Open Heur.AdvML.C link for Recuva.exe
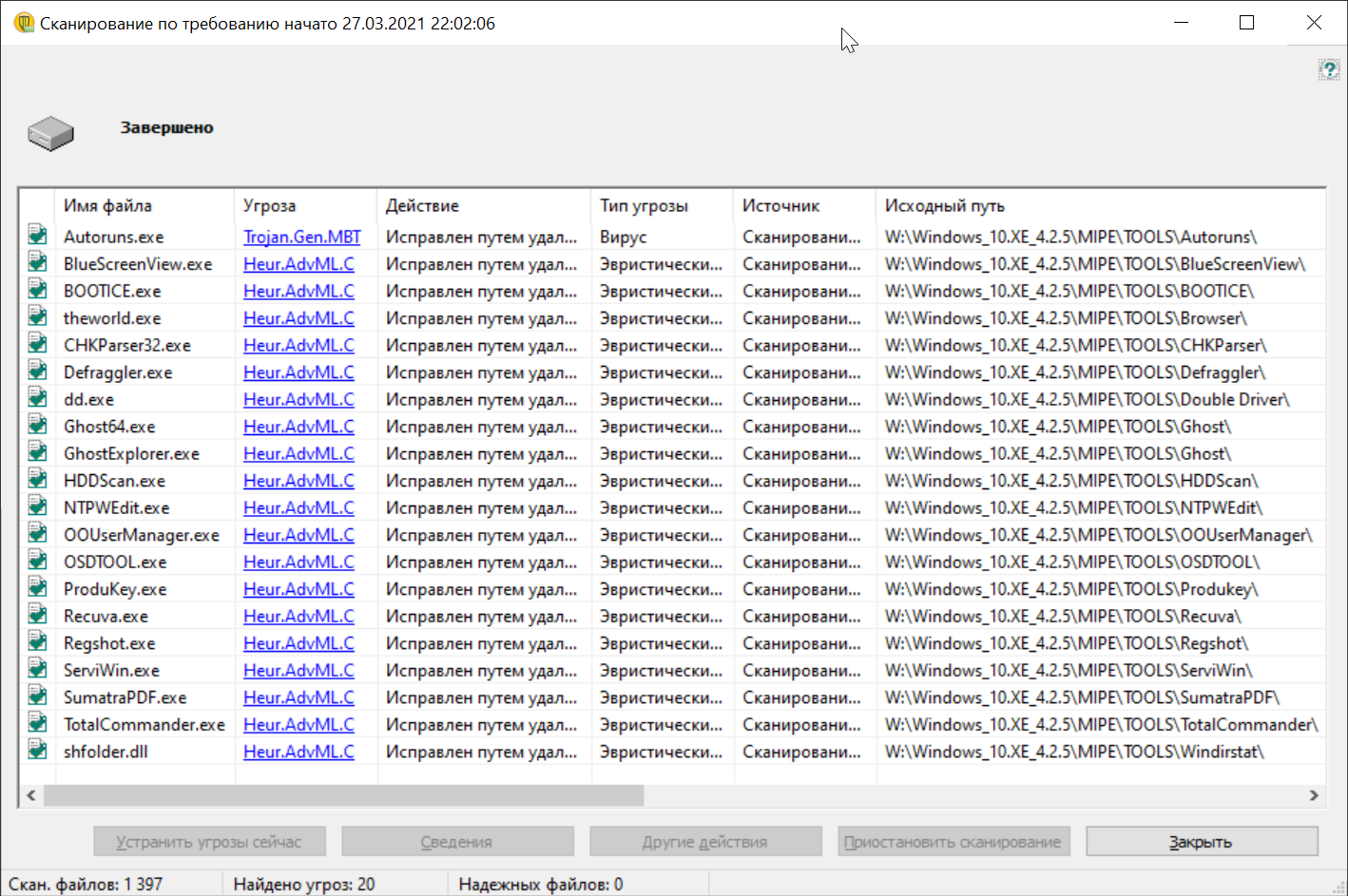 point(298,616)
